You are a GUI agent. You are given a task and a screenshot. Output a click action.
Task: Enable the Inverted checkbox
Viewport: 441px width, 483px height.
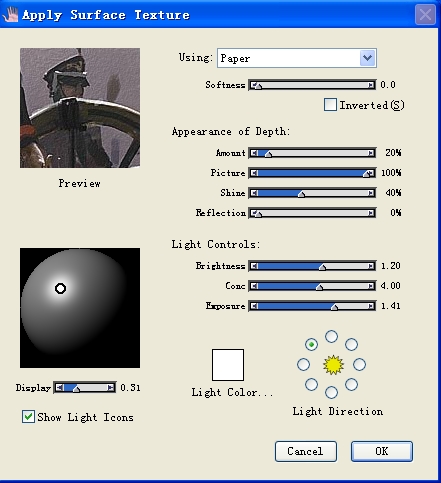click(330, 105)
